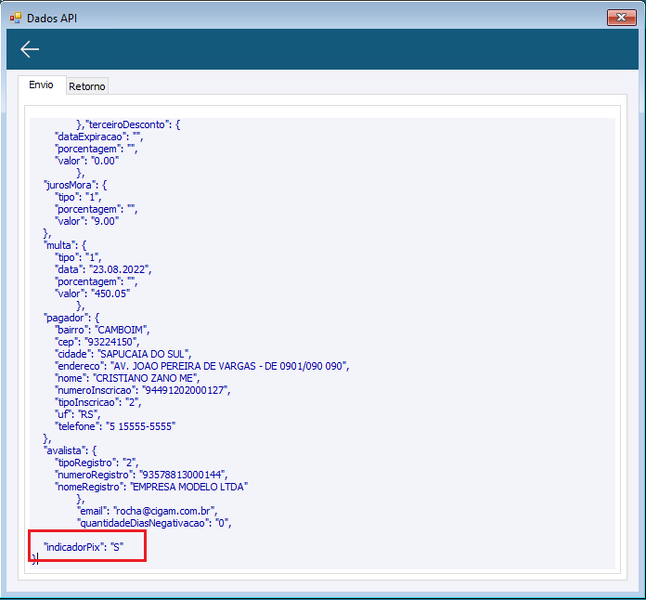Viewport: 646px width, 600px height.
Task: Click the "email" rocha@cigam.com.br line
Action: click(147, 511)
